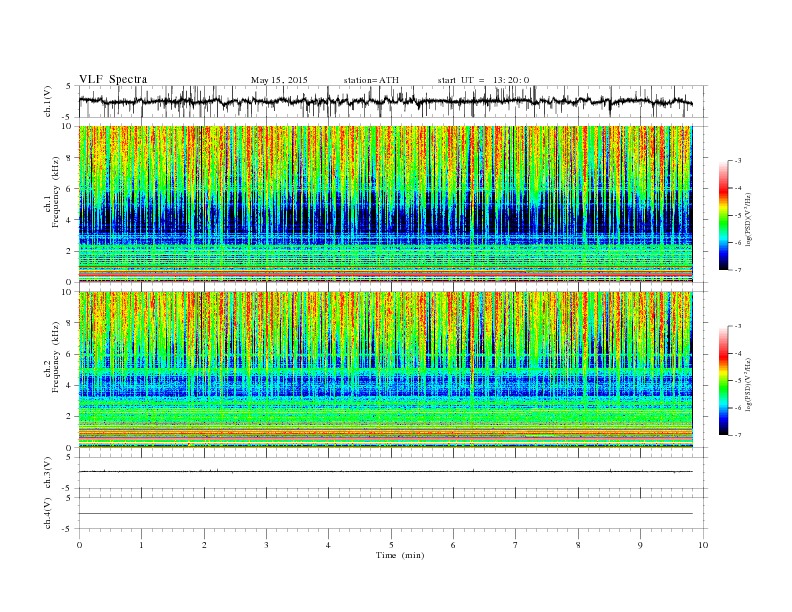This screenshot has width=792, height=612.
Task: Click the bottom time axis tick label "5"
Action: click(391, 545)
